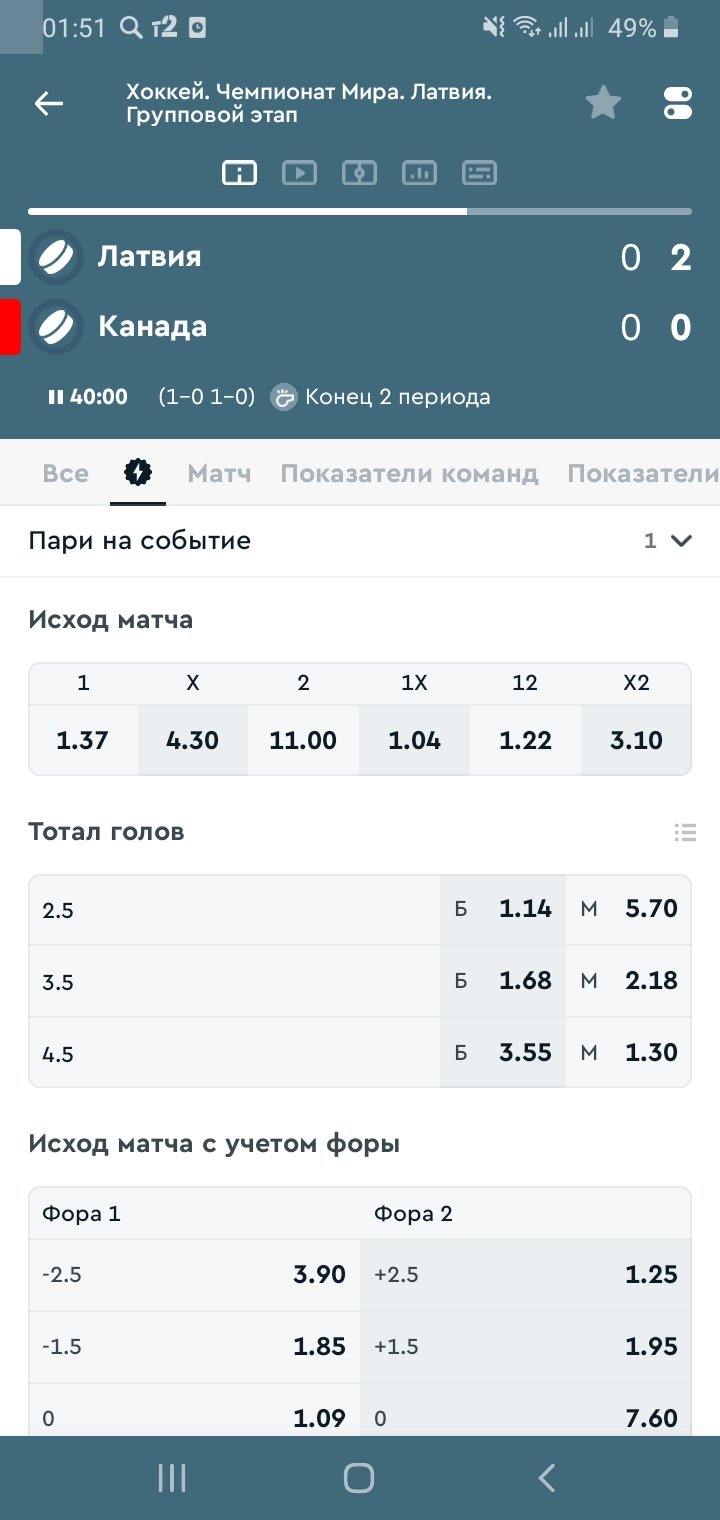Open the field tracker icon
Viewport: 720px width, 1520px height.
point(359,173)
